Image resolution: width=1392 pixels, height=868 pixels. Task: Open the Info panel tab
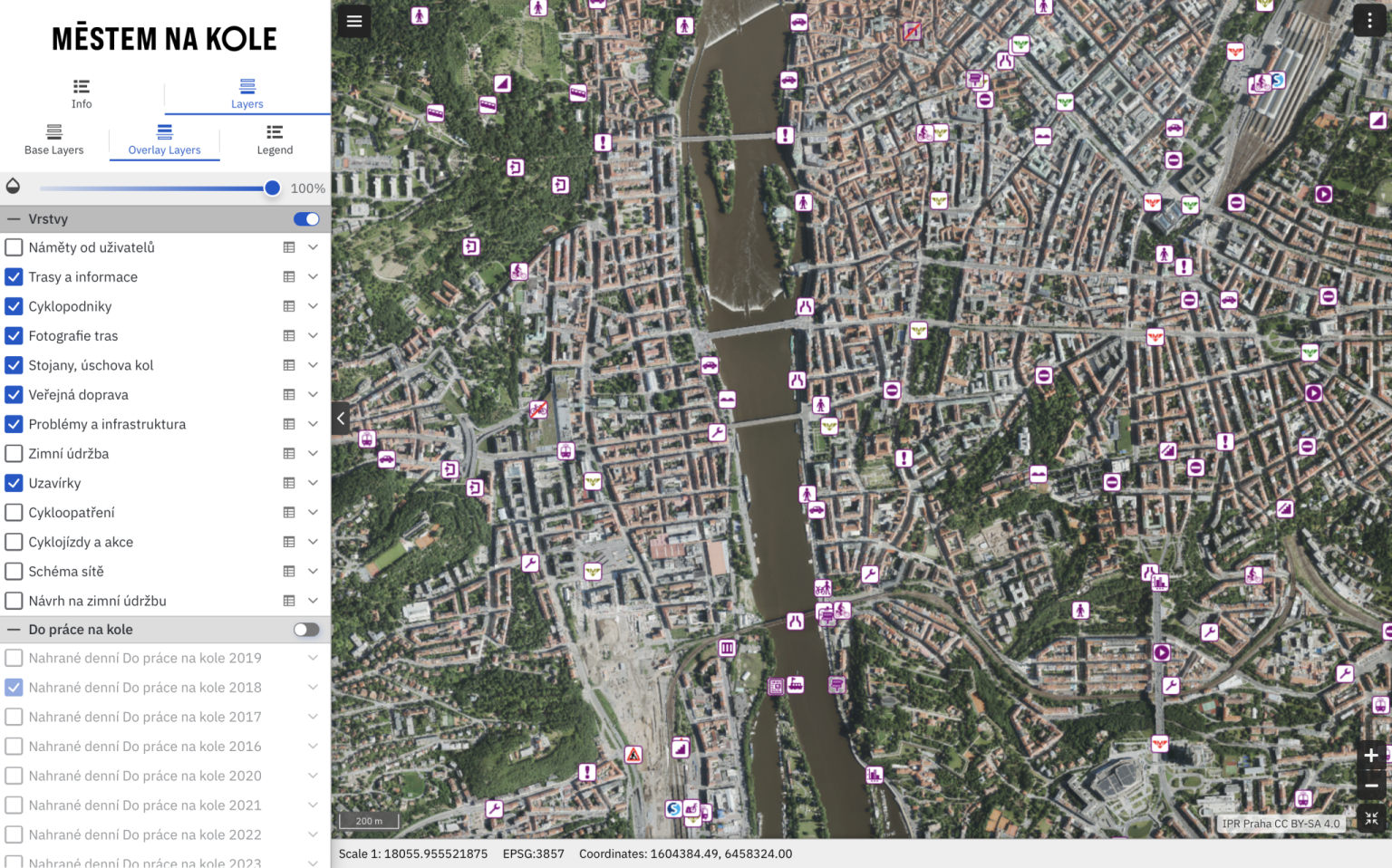pos(82,93)
